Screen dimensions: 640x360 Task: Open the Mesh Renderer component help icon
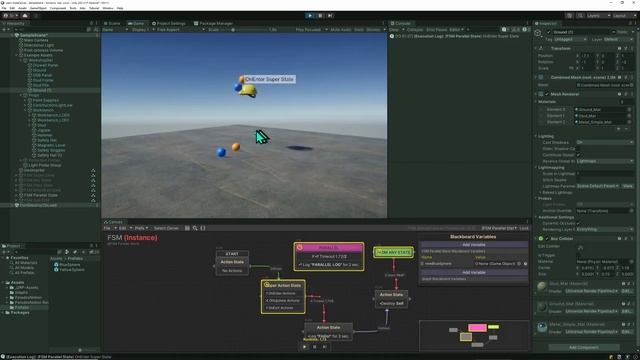(619, 94)
